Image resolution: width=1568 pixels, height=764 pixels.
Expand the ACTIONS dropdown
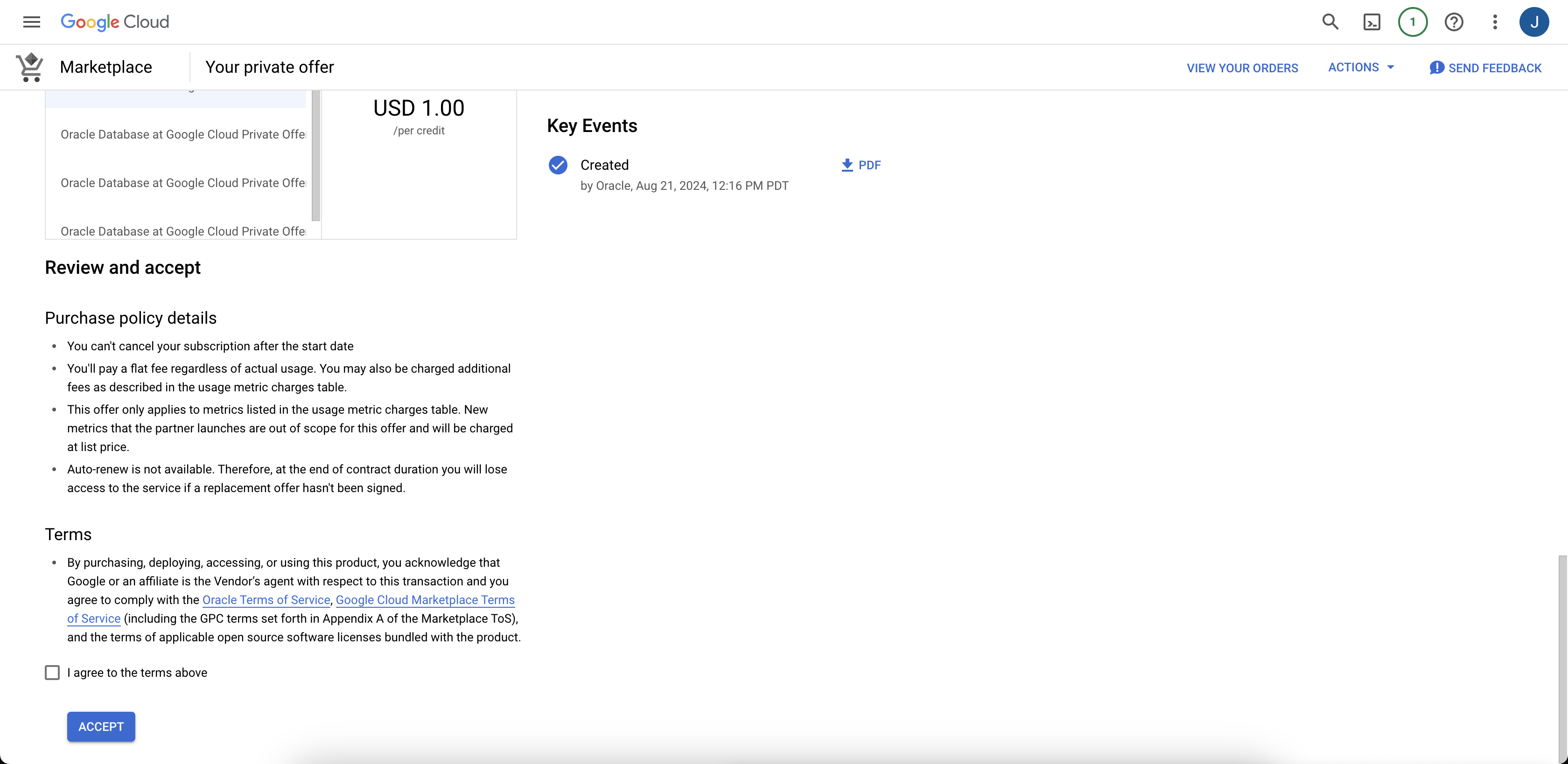tap(1361, 68)
